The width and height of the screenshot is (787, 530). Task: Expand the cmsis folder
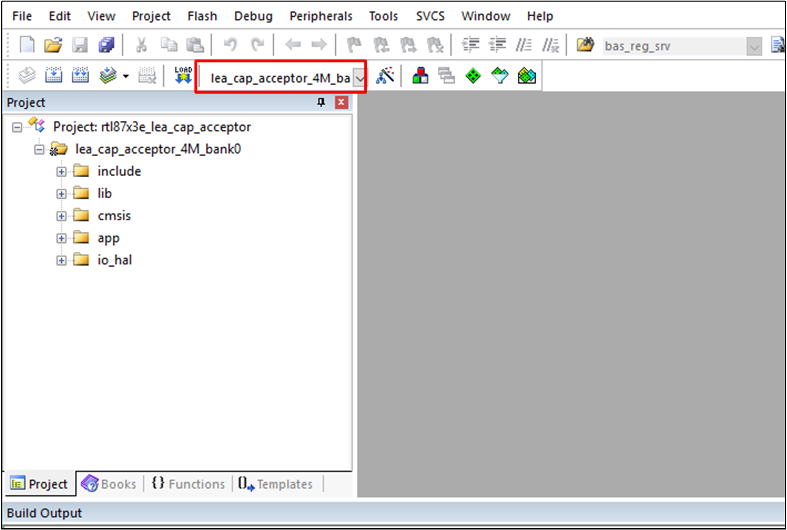[61, 216]
